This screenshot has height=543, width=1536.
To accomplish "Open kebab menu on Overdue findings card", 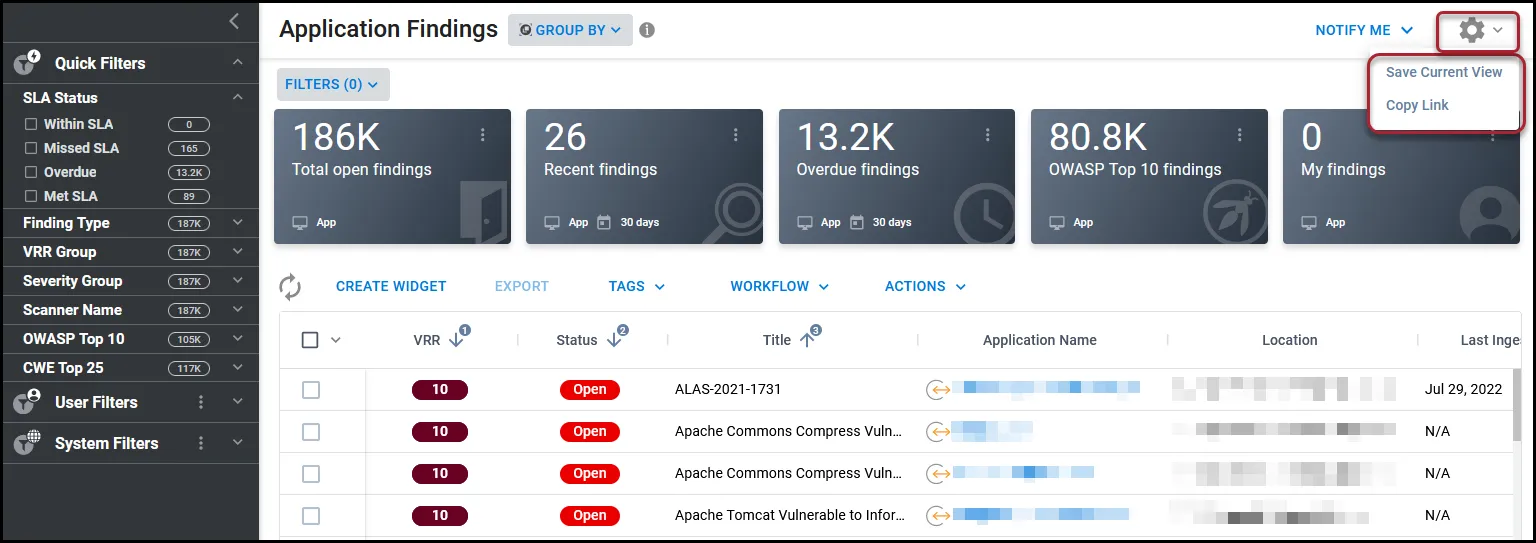I will point(988,135).
